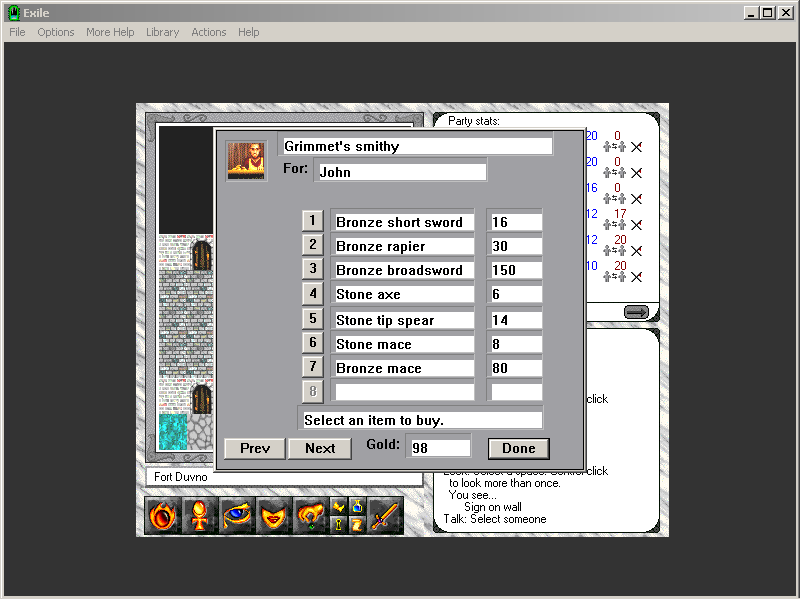Click the Gold amount field
Image resolution: width=800 pixels, height=600 pixels.
tap(439, 448)
